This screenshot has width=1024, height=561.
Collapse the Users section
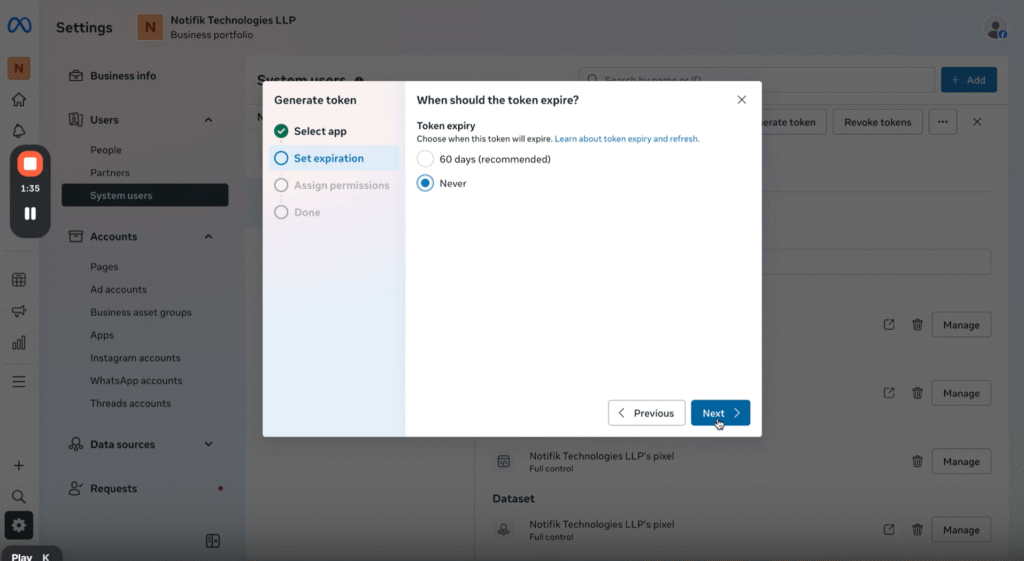pos(208,120)
